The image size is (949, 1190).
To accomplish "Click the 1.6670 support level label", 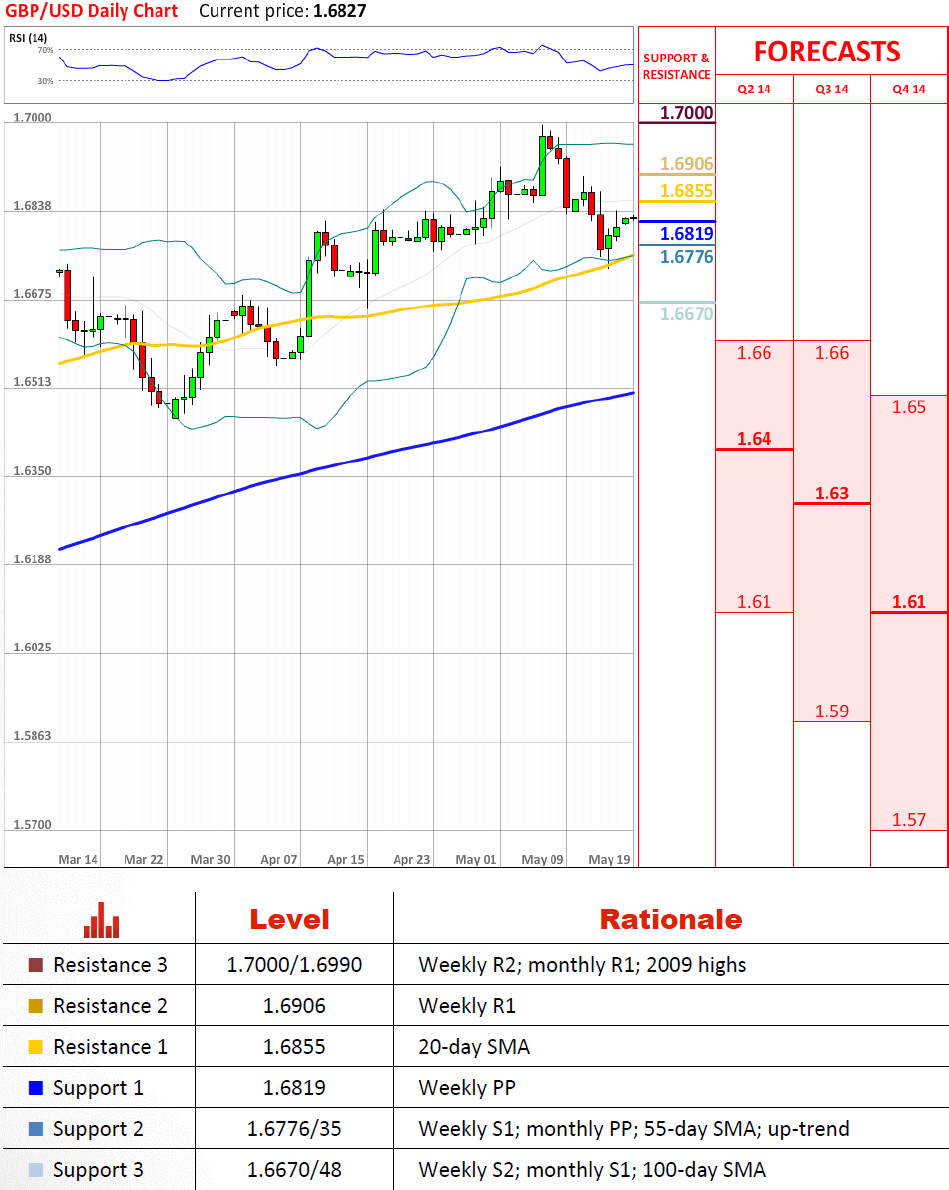I will pos(686,314).
